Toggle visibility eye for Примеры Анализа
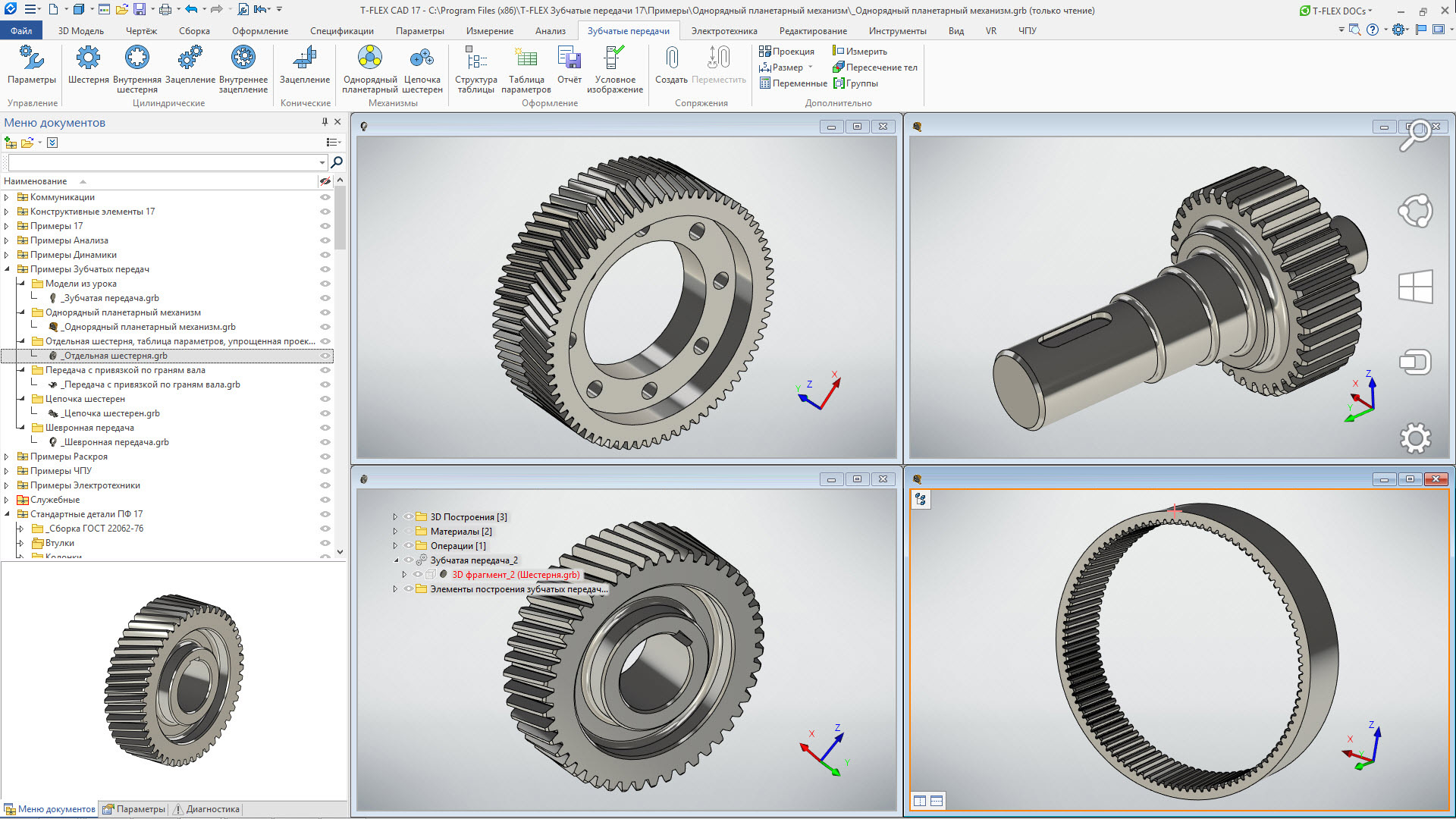1456x819 pixels. (325, 240)
